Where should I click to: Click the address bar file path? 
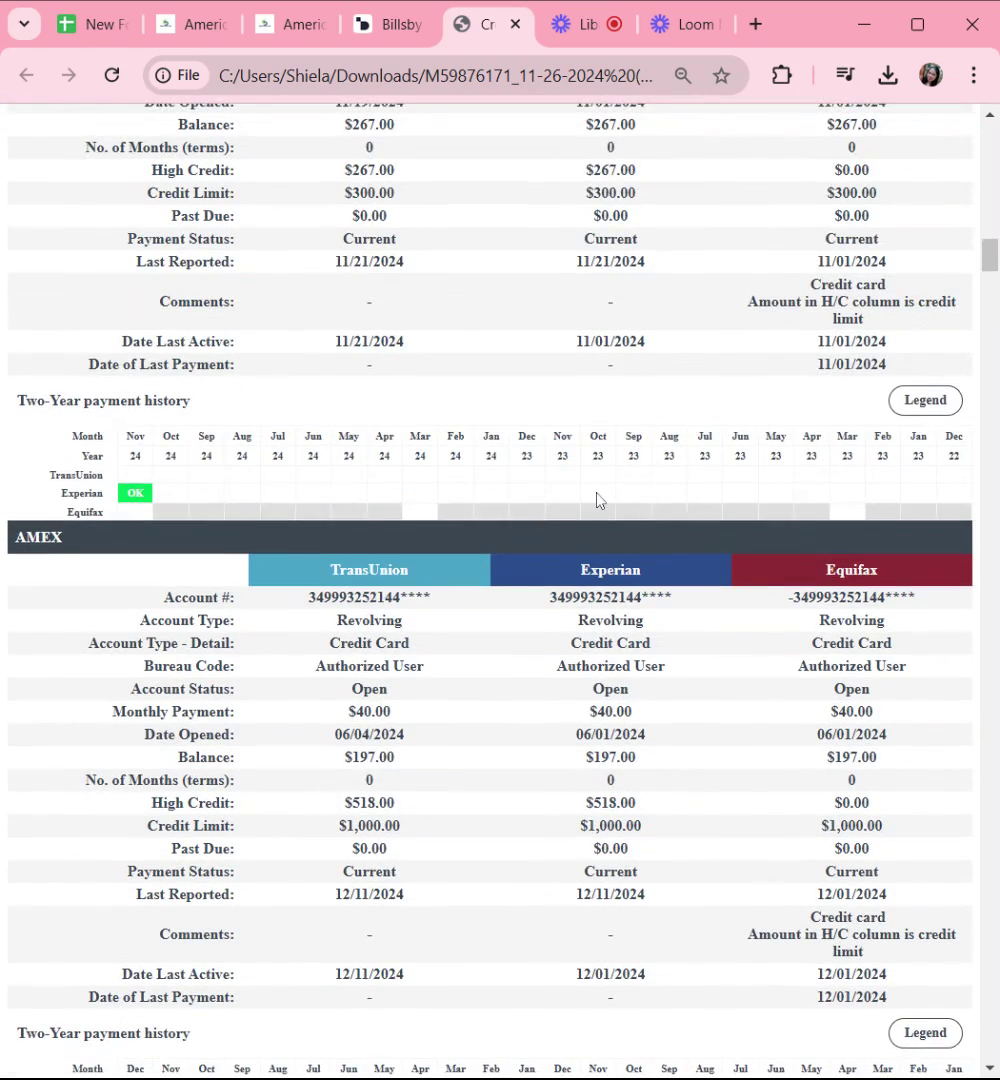pos(435,75)
